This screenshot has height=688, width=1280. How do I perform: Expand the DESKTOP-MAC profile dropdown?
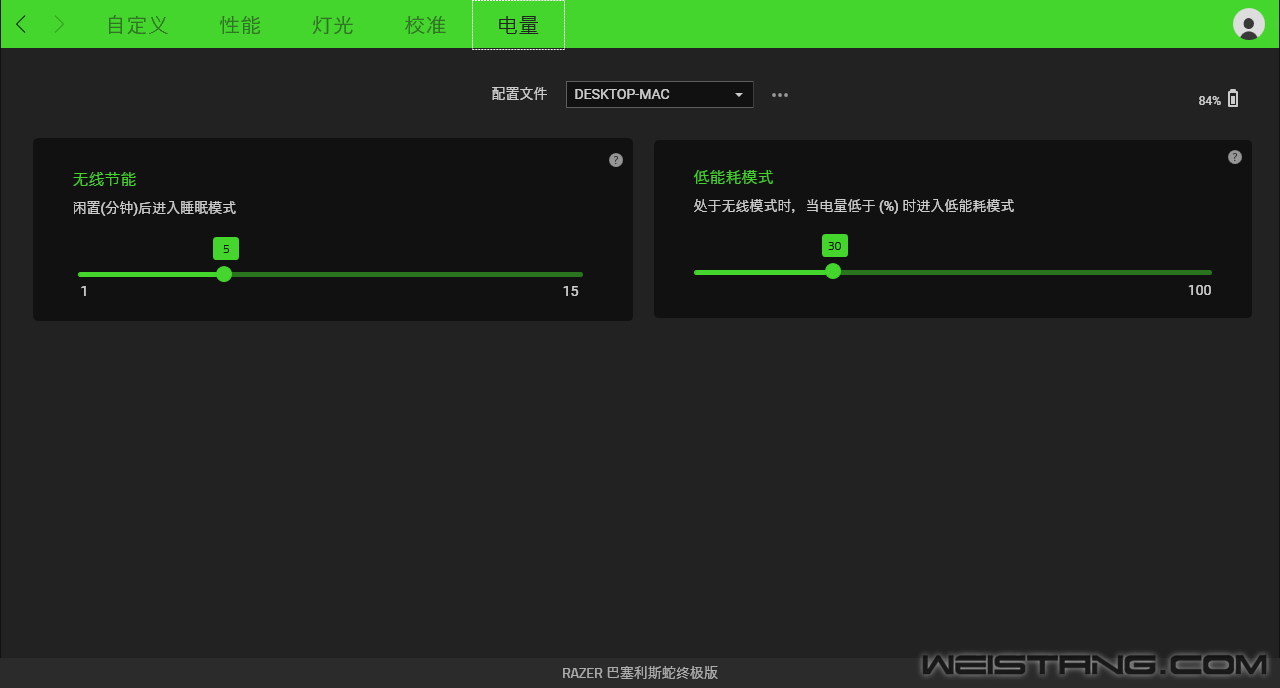660,94
